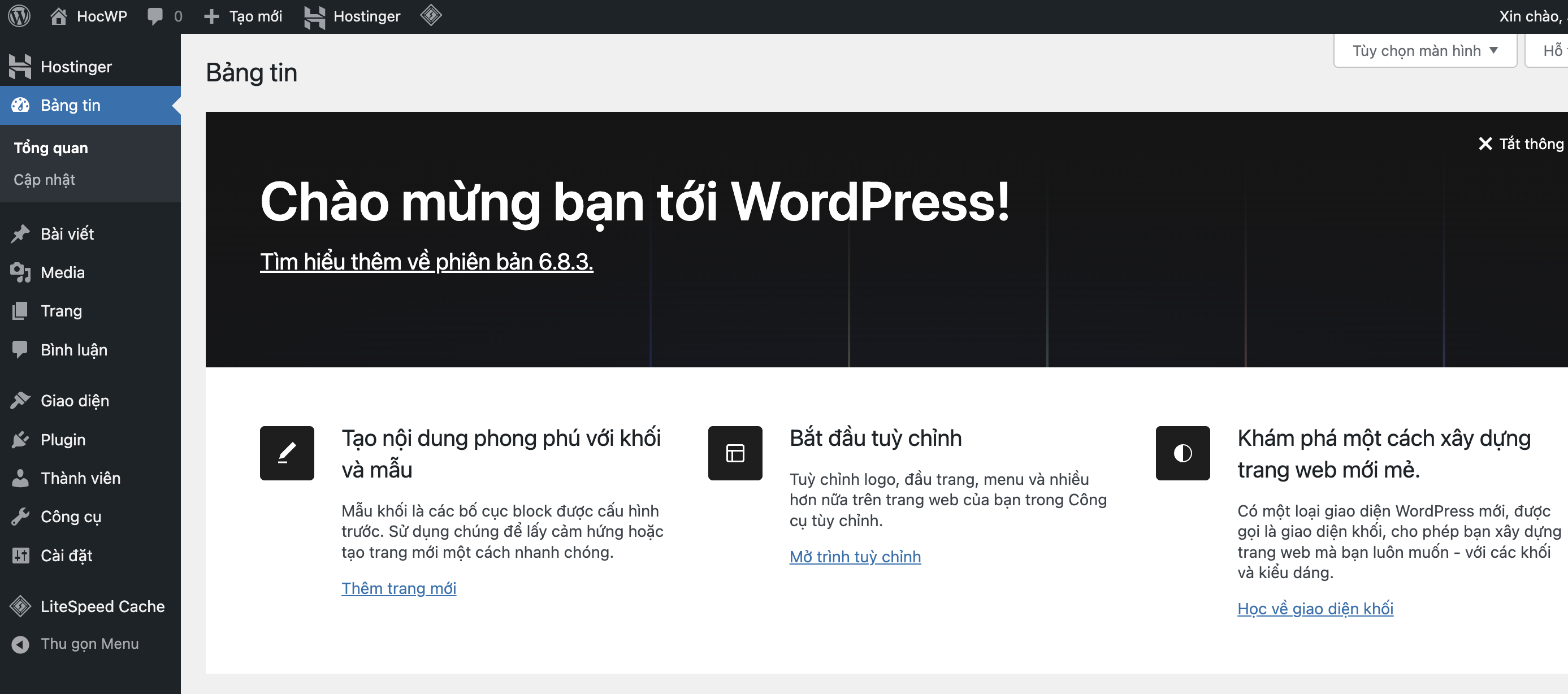
Task: Click the half-circle styles icon tile
Action: coord(1182,453)
